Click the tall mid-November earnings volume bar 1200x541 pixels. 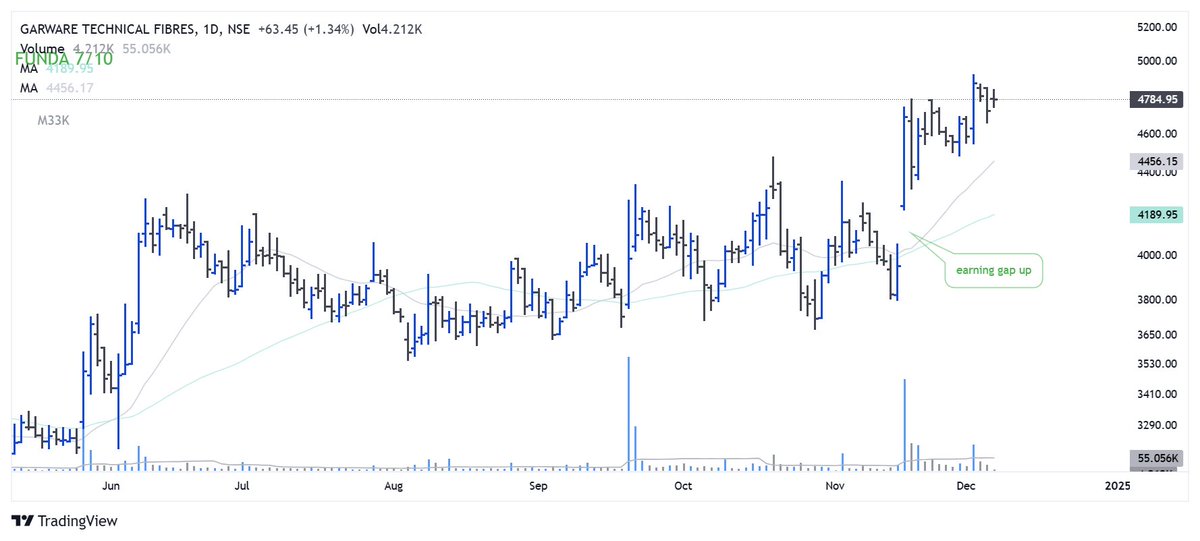click(905, 424)
